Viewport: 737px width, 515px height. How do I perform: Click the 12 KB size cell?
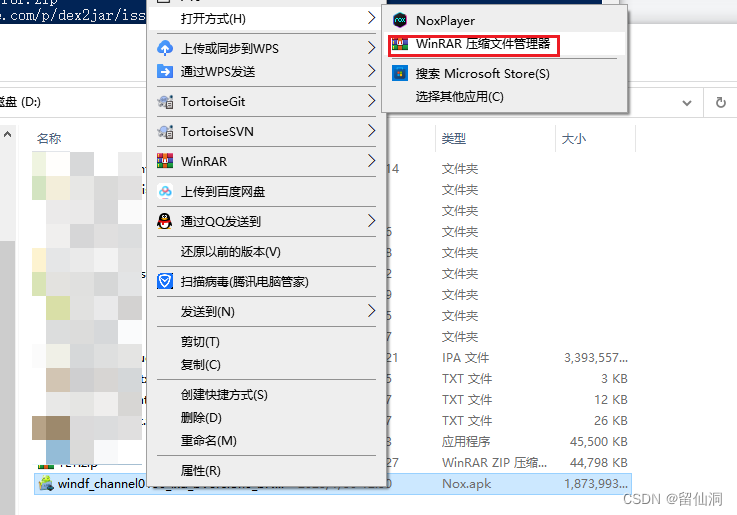[x=611, y=400]
